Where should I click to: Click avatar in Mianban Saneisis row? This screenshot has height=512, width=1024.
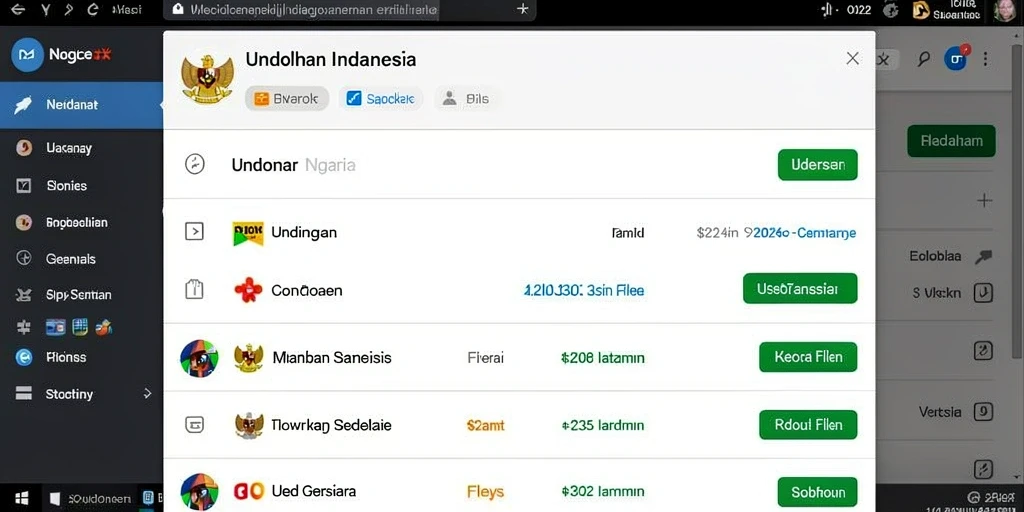click(199, 358)
